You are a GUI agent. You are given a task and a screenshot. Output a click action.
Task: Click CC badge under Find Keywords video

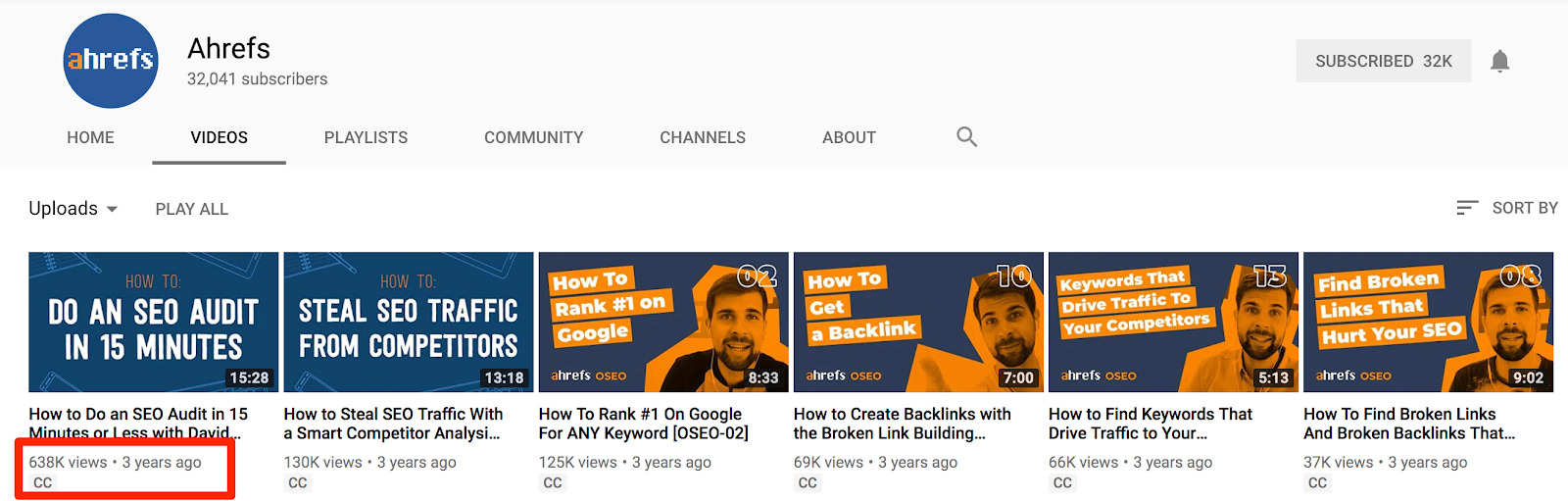click(x=1062, y=482)
